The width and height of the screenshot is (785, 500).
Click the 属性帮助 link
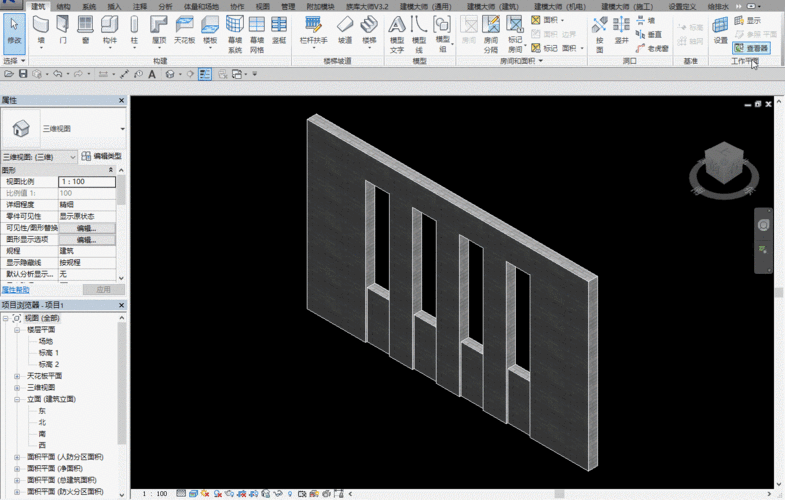tap(16, 290)
